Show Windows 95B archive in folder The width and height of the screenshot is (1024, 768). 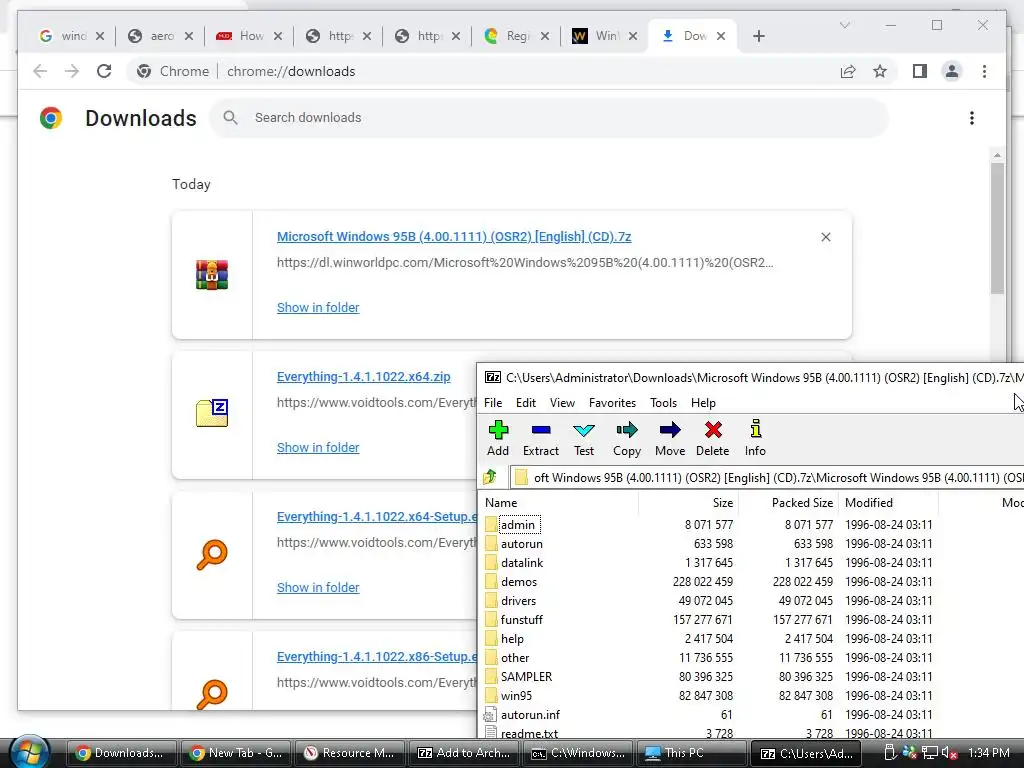click(x=318, y=308)
